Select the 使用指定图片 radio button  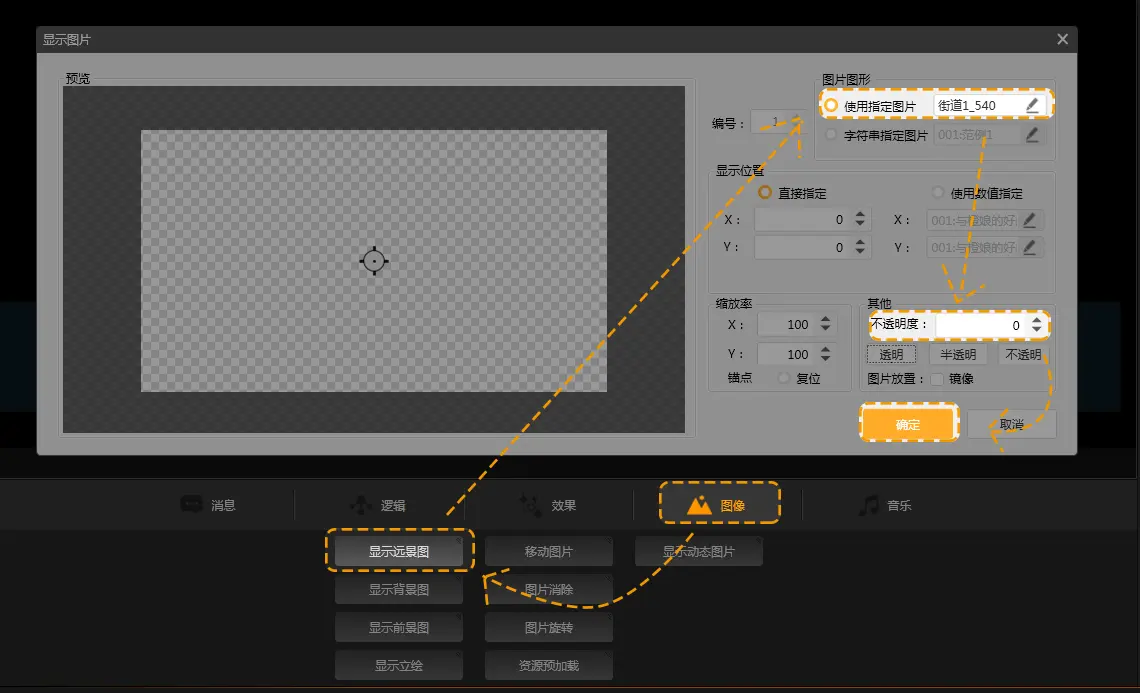[831, 105]
